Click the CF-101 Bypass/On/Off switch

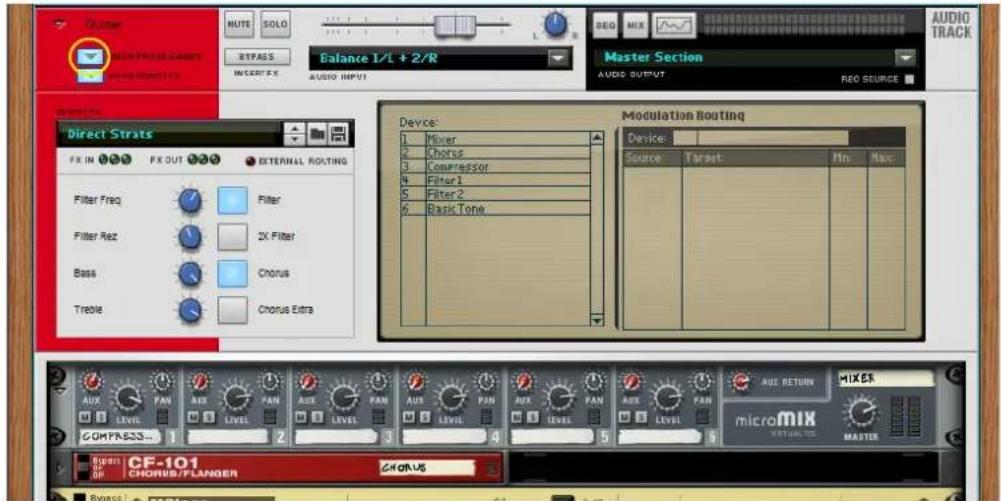point(83,468)
